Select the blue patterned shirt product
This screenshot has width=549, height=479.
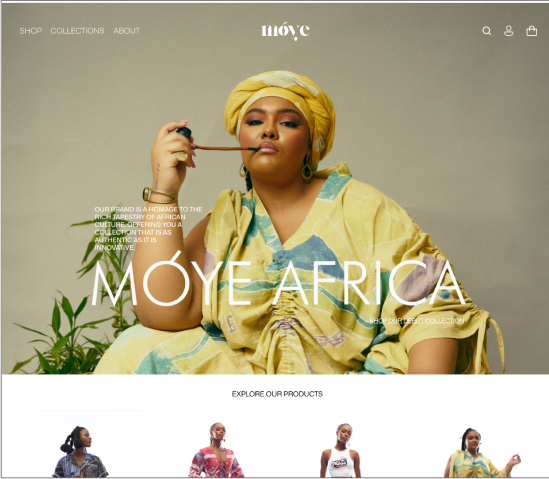point(80,452)
